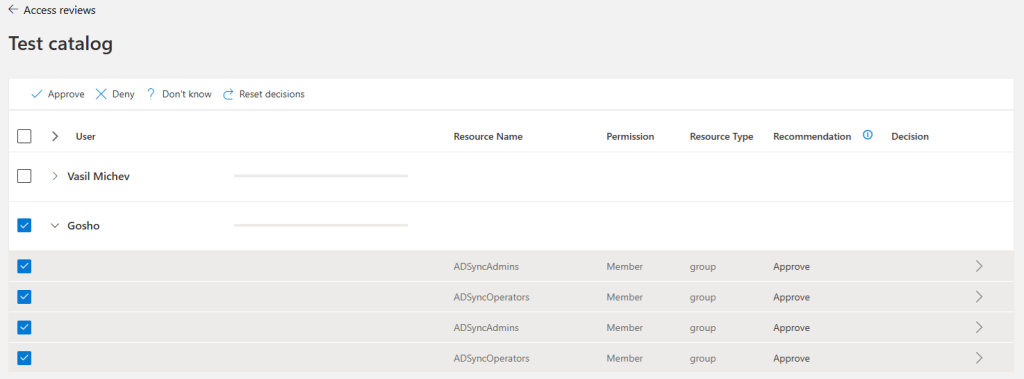Open details chevron of second ADSyncAdmins row

pos(978,327)
